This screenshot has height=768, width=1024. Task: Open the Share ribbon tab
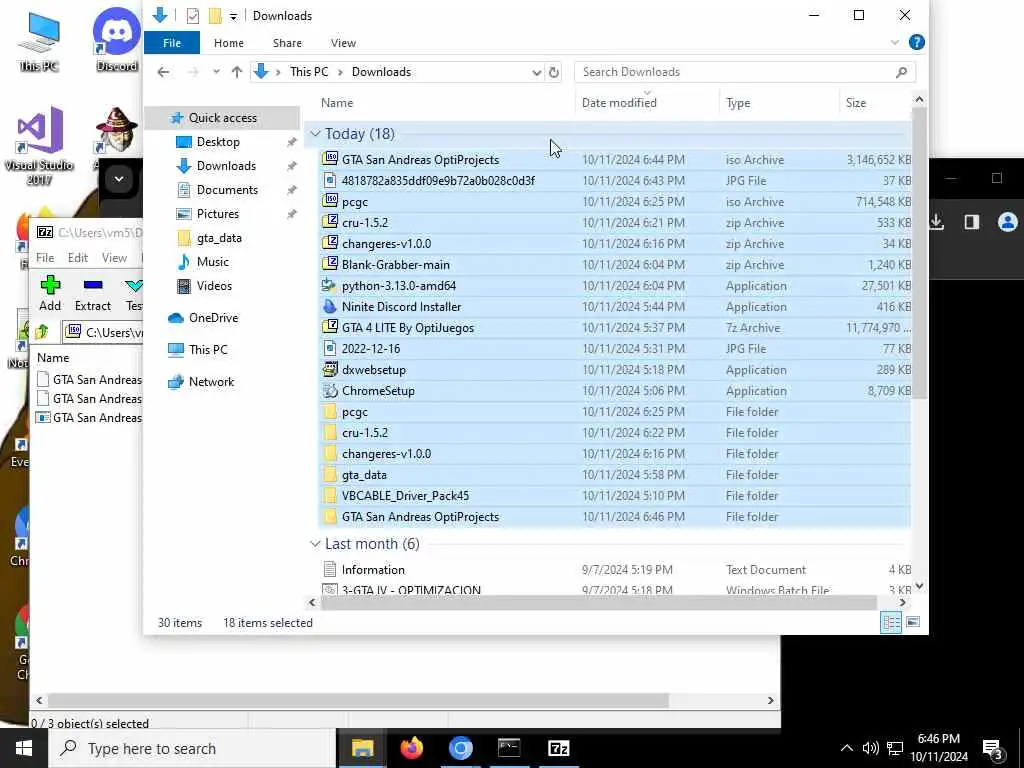[x=287, y=43]
